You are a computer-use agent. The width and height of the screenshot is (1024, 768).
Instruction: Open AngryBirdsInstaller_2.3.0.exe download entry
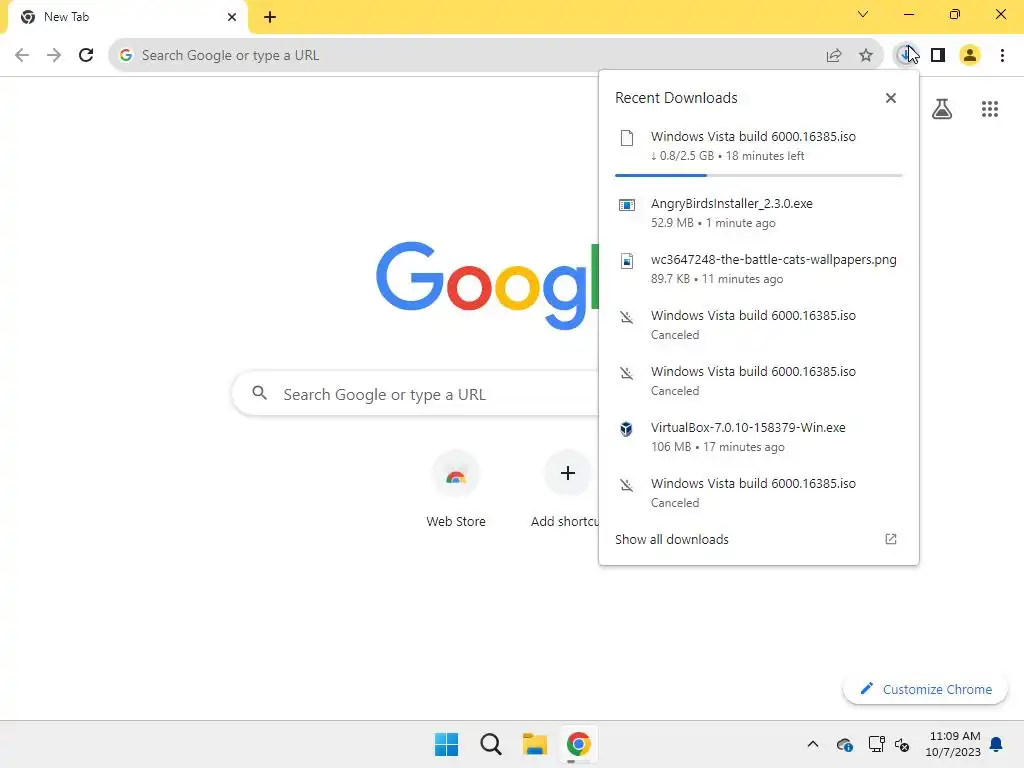759,213
